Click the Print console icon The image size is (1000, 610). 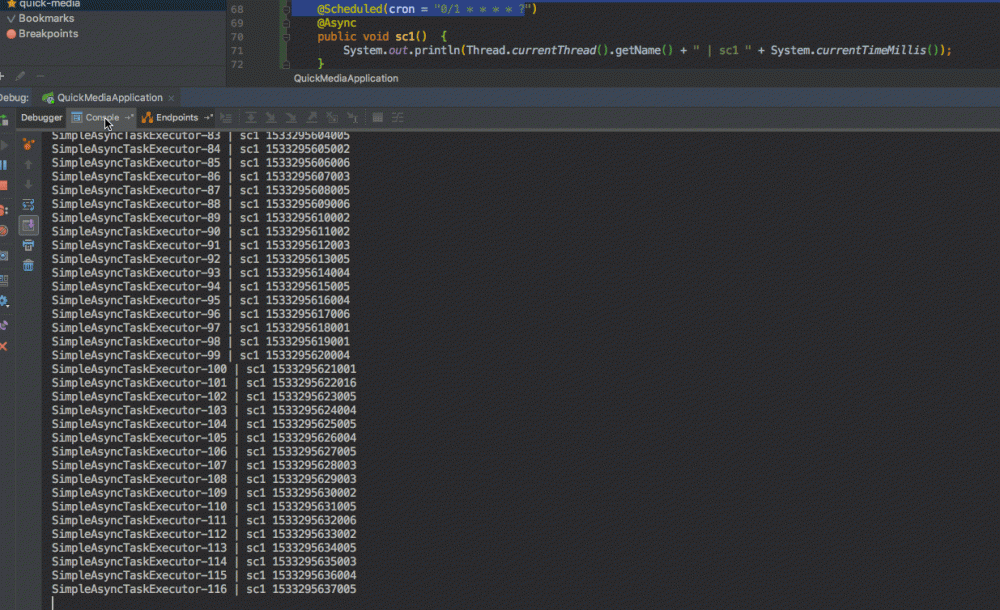tap(28, 246)
